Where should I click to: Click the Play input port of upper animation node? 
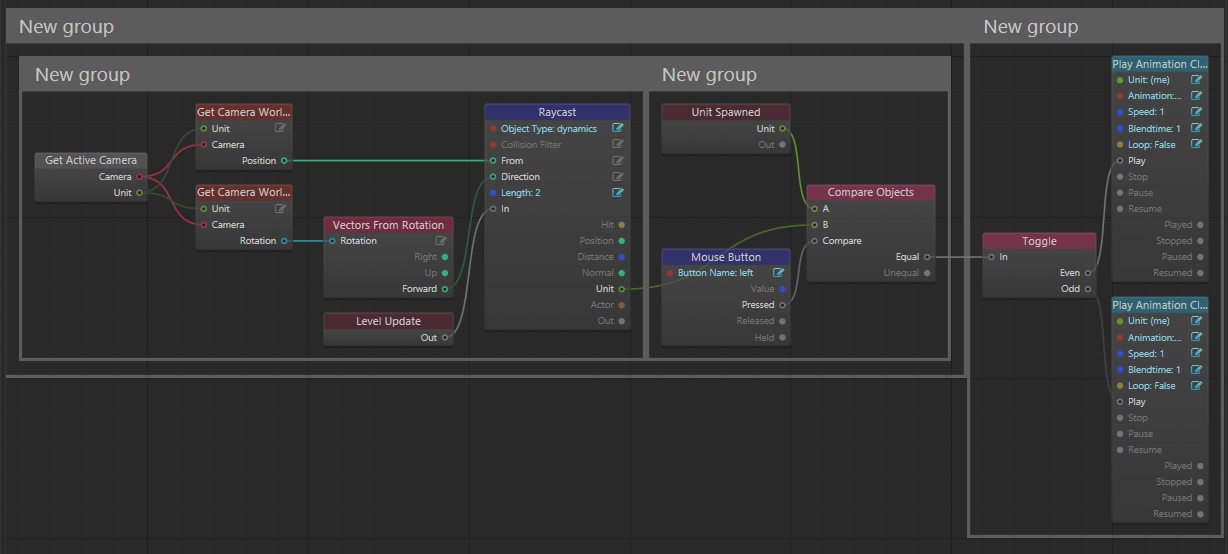tap(1120, 160)
